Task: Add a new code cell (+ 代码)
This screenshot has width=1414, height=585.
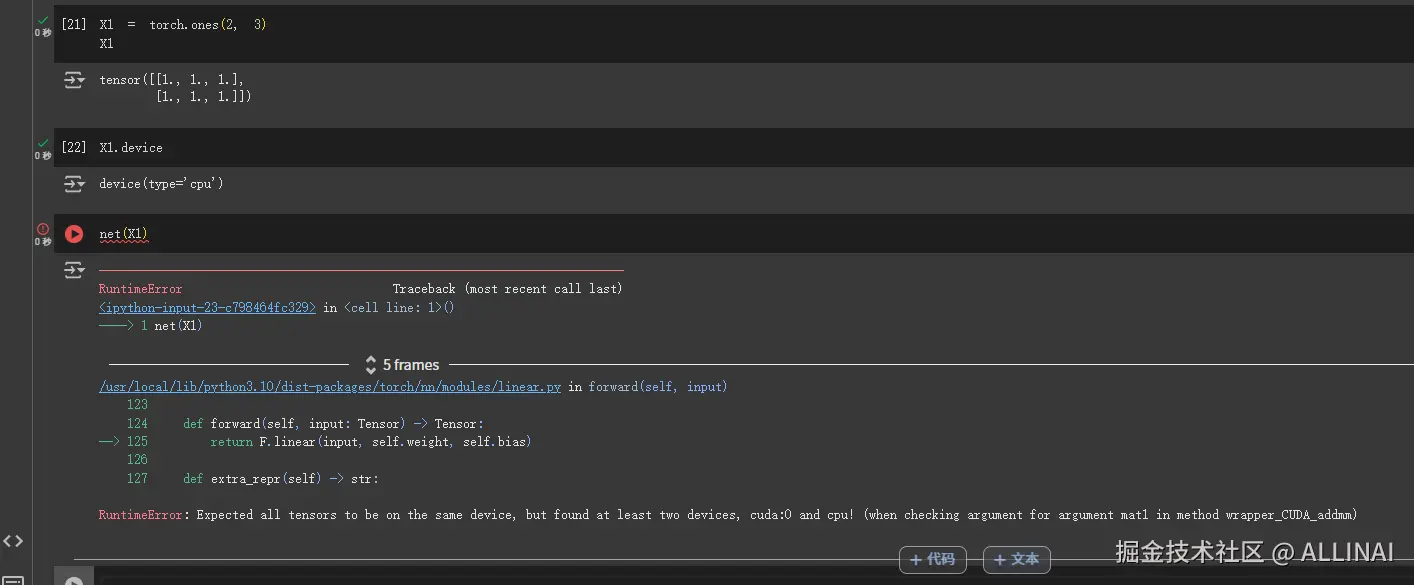Action: 932,560
